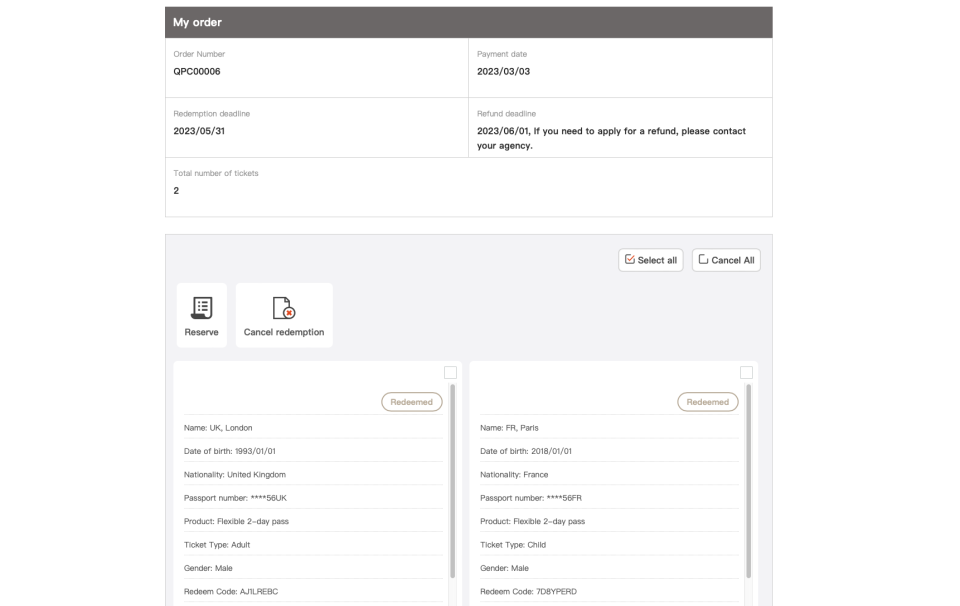Click the Cancel redemption file icon
This screenshot has width=960, height=606.
(x=283, y=308)
